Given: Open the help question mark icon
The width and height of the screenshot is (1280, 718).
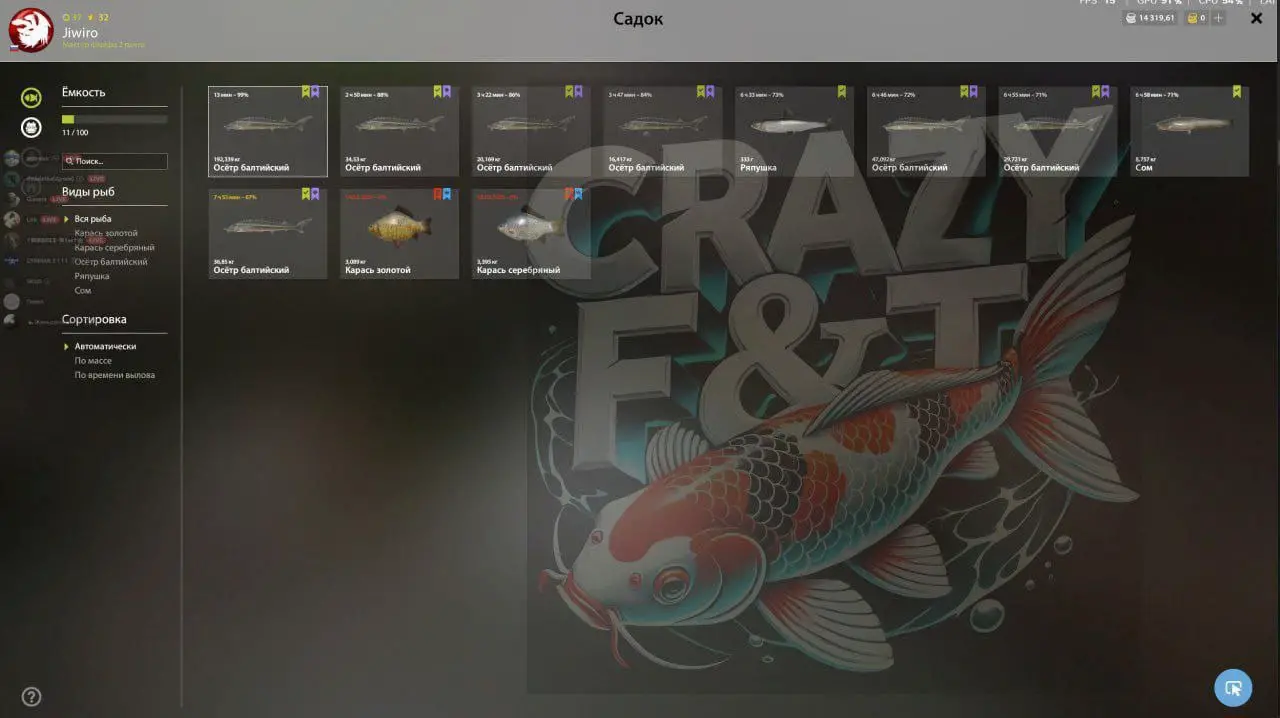Looking at the screenshot, I should 31,697.
